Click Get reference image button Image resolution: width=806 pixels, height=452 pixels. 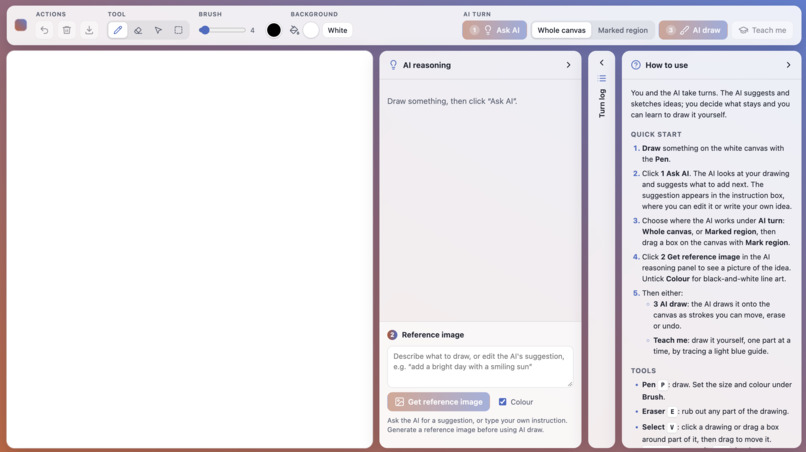[438, 402]
